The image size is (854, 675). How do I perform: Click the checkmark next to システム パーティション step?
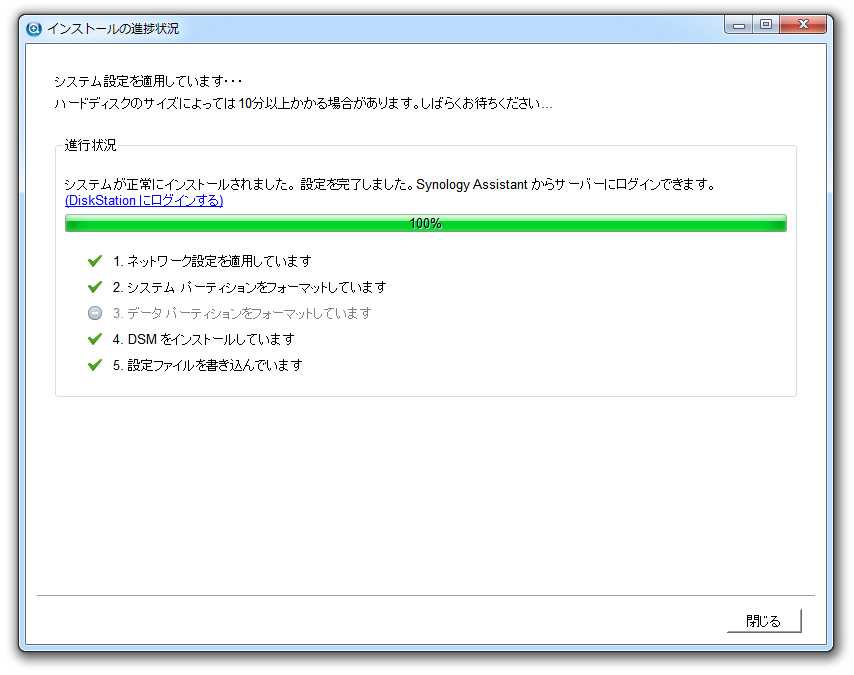coord(95,287)
